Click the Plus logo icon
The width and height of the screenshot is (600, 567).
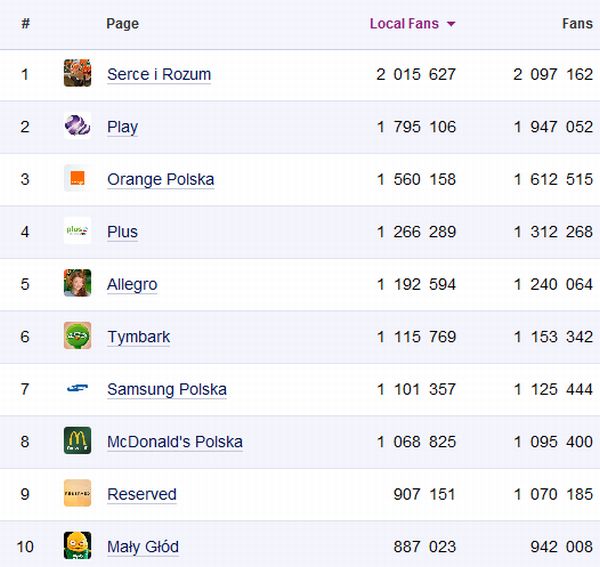click(x=77, y=231)
